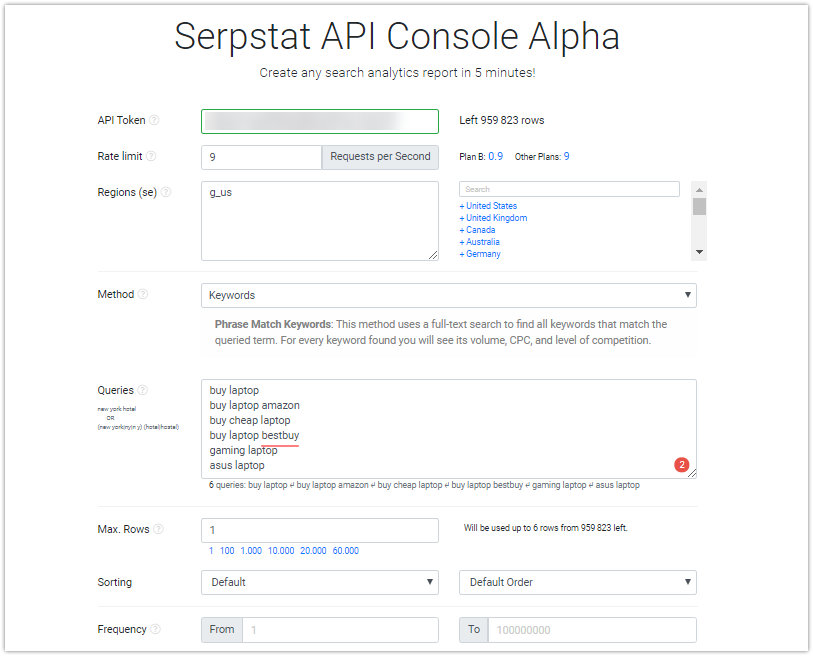Screen dimensions: 813x656
Task: Set rate to Other Plans value 9
Action: click(567, 156)
